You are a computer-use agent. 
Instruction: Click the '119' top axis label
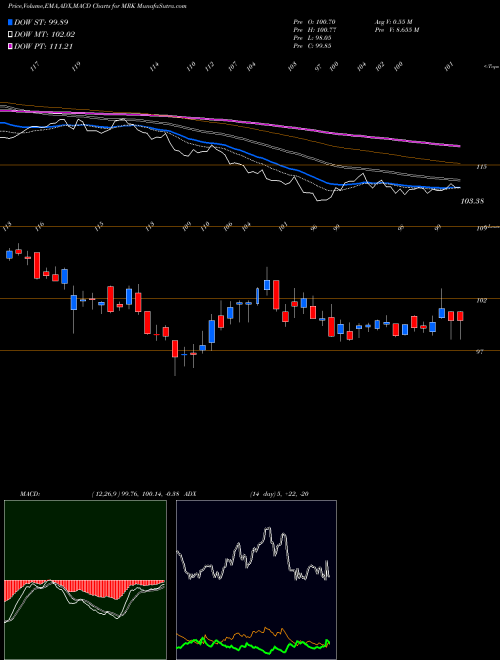click(76, 66)
